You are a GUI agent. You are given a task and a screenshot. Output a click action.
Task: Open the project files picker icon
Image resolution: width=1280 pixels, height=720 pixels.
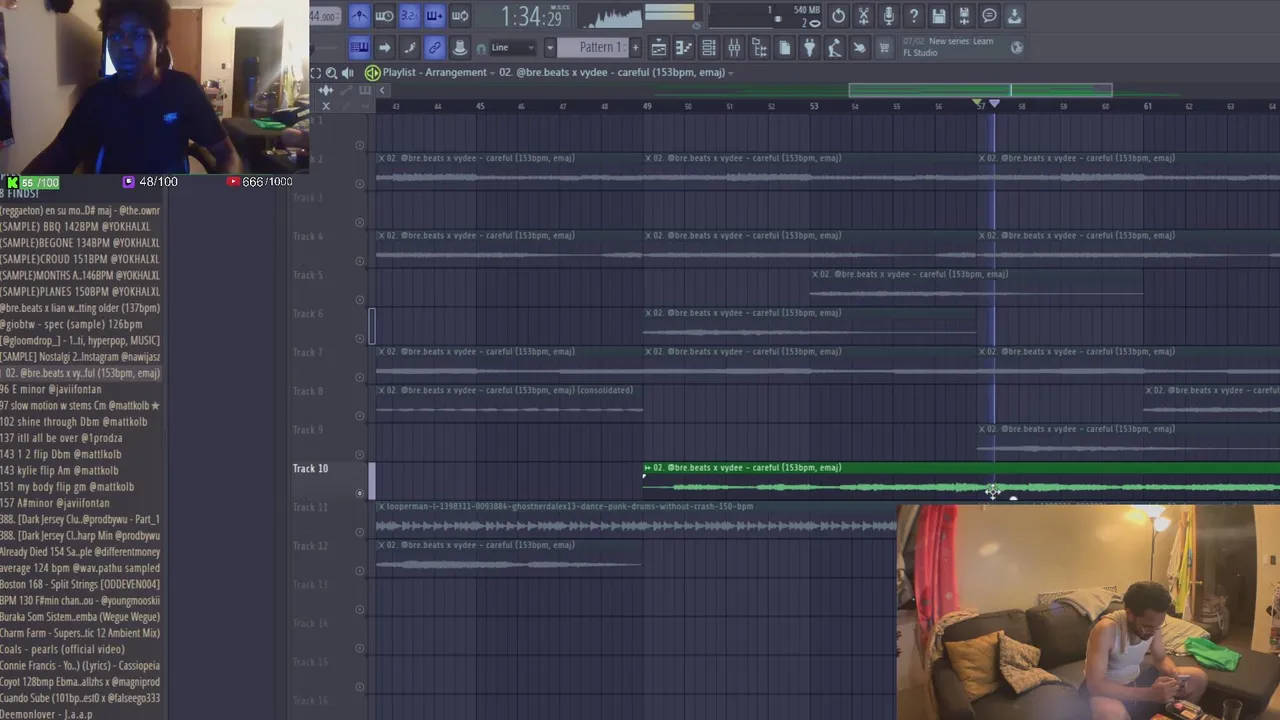point(785,47)
